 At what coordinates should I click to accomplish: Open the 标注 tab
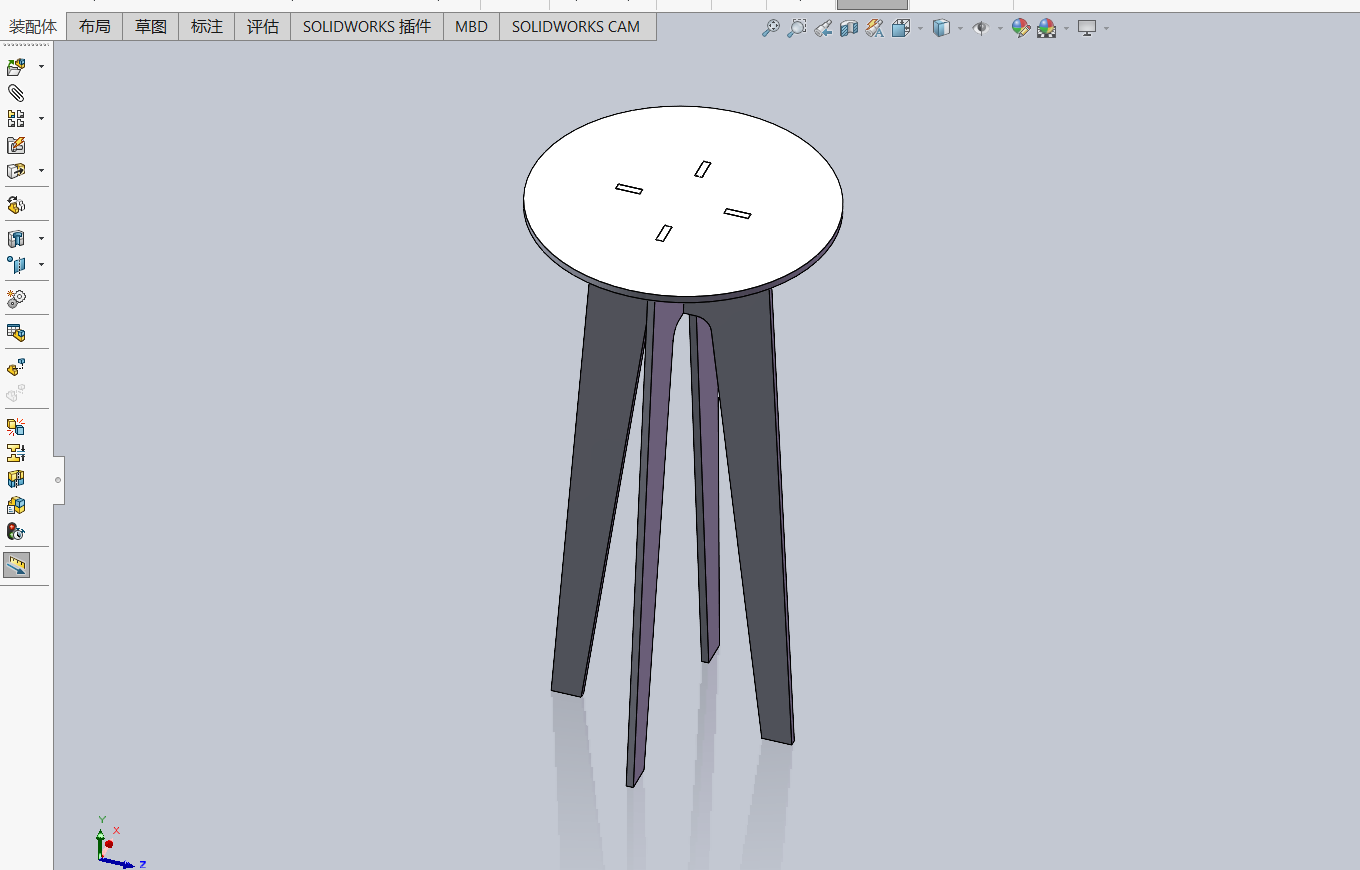[207, 27]
